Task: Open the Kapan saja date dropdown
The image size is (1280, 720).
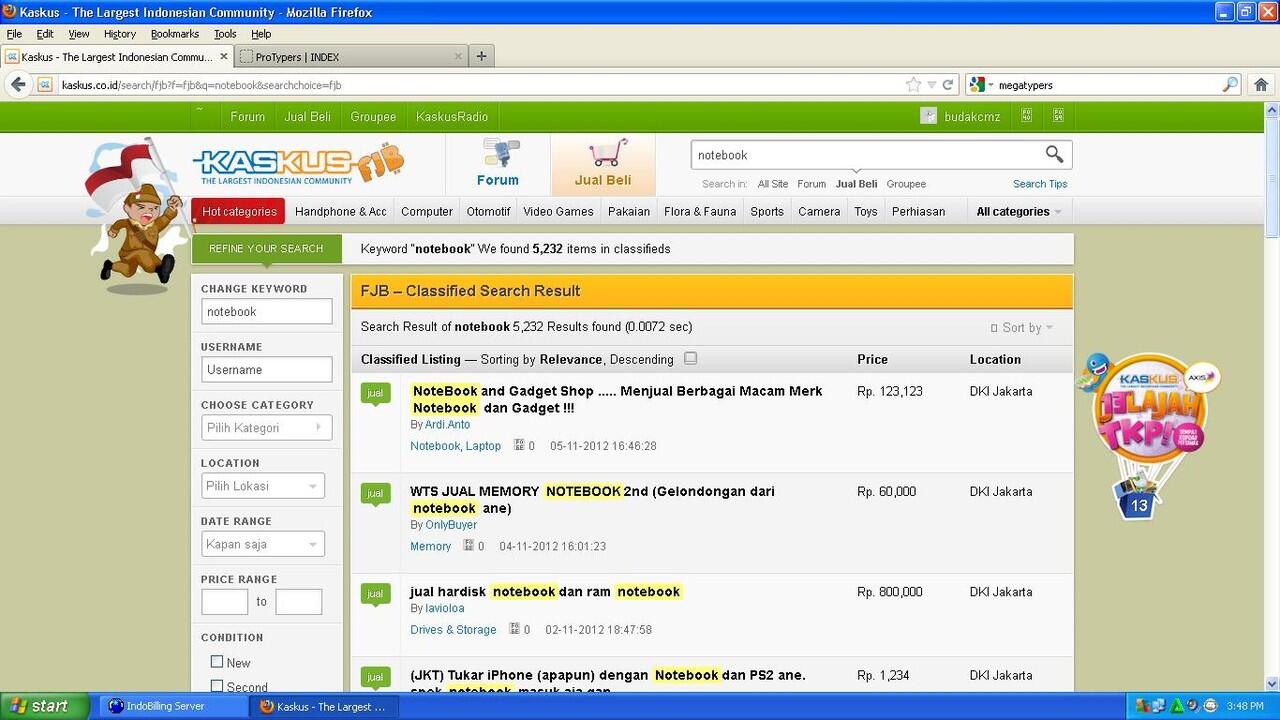Action: click(263, 543)
